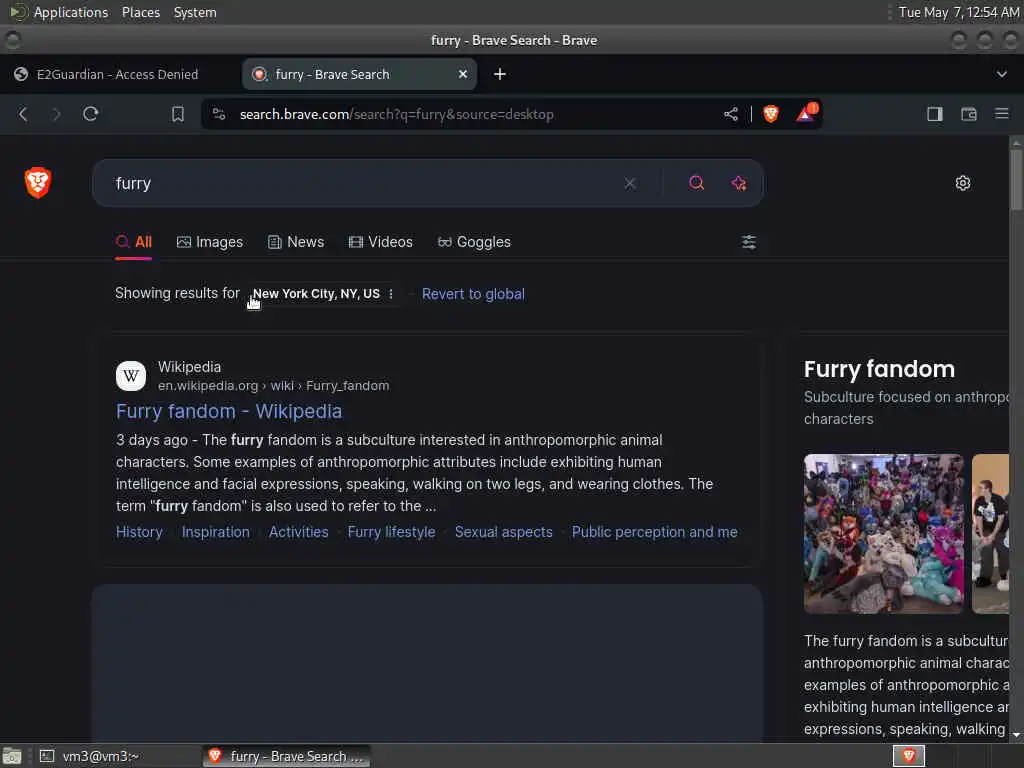Close the furry - Brave Search tab
This screenshot has width=1024, height=768.
coord(462,74)
